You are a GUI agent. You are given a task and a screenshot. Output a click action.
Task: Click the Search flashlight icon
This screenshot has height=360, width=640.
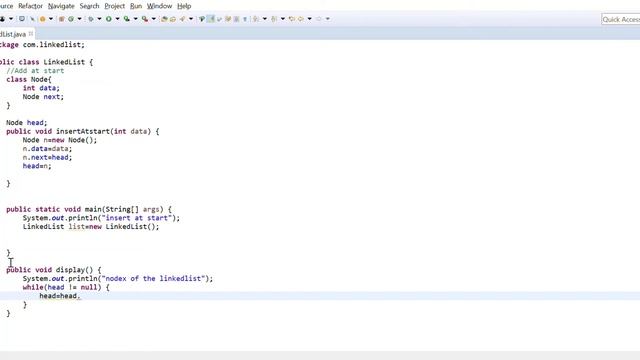tap(182, 19)
